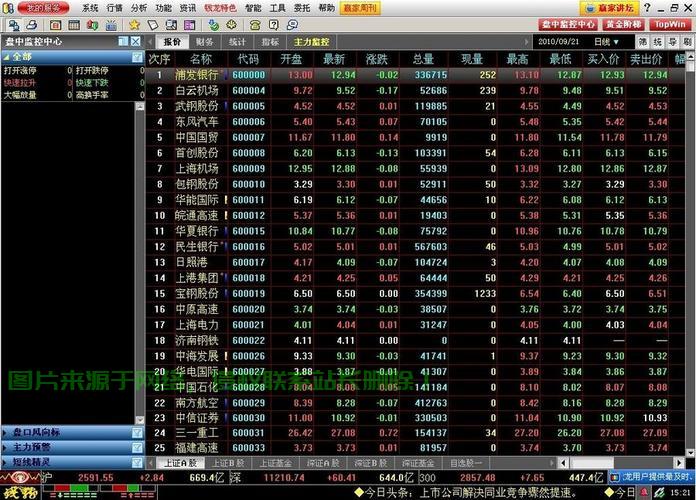
Task: Click the 统 statistics button
Action: [658, 42]
